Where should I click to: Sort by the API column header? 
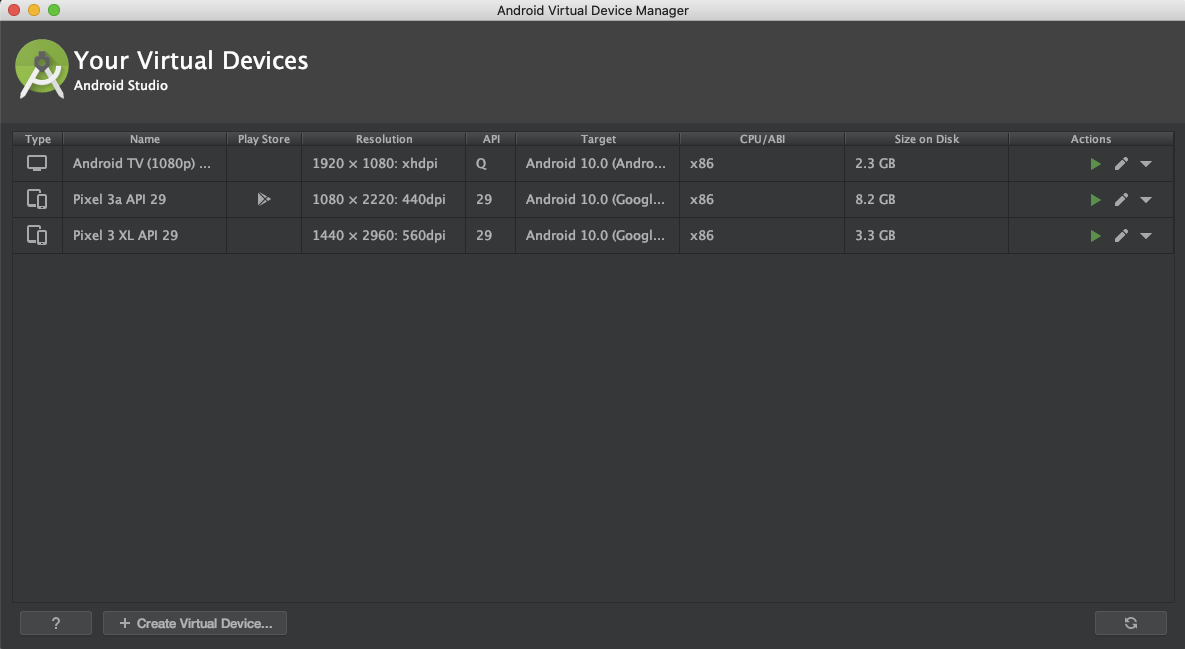[x=491, y=139]
